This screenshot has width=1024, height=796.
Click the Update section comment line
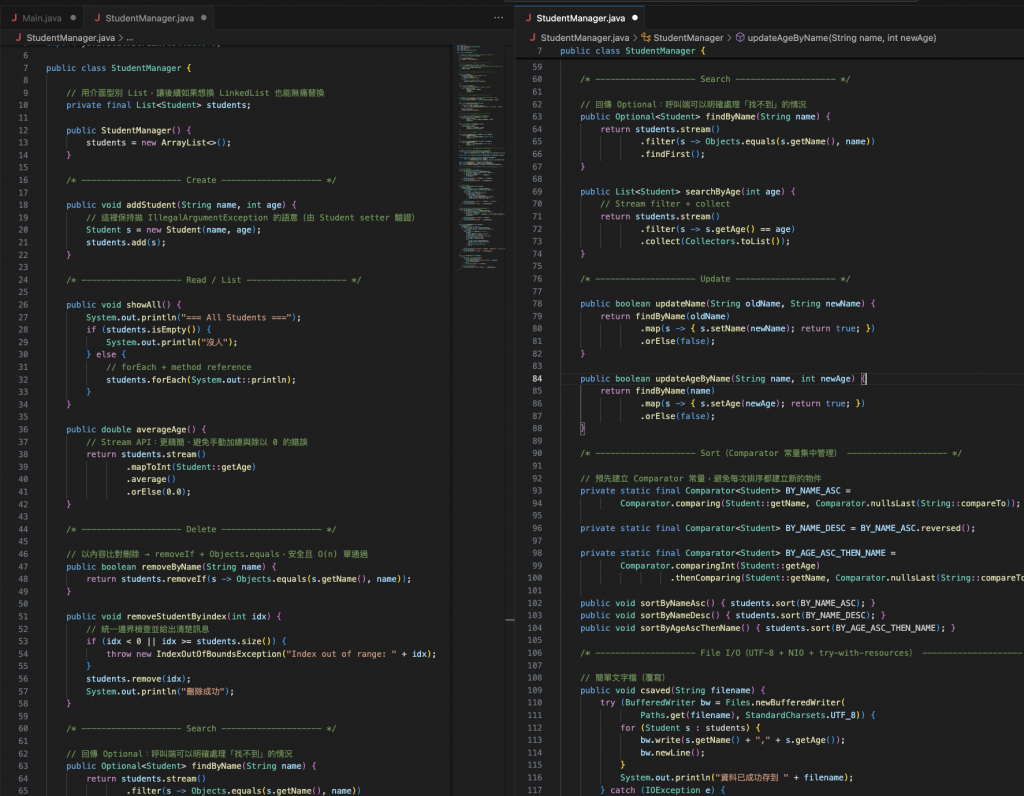coord(715,279)
